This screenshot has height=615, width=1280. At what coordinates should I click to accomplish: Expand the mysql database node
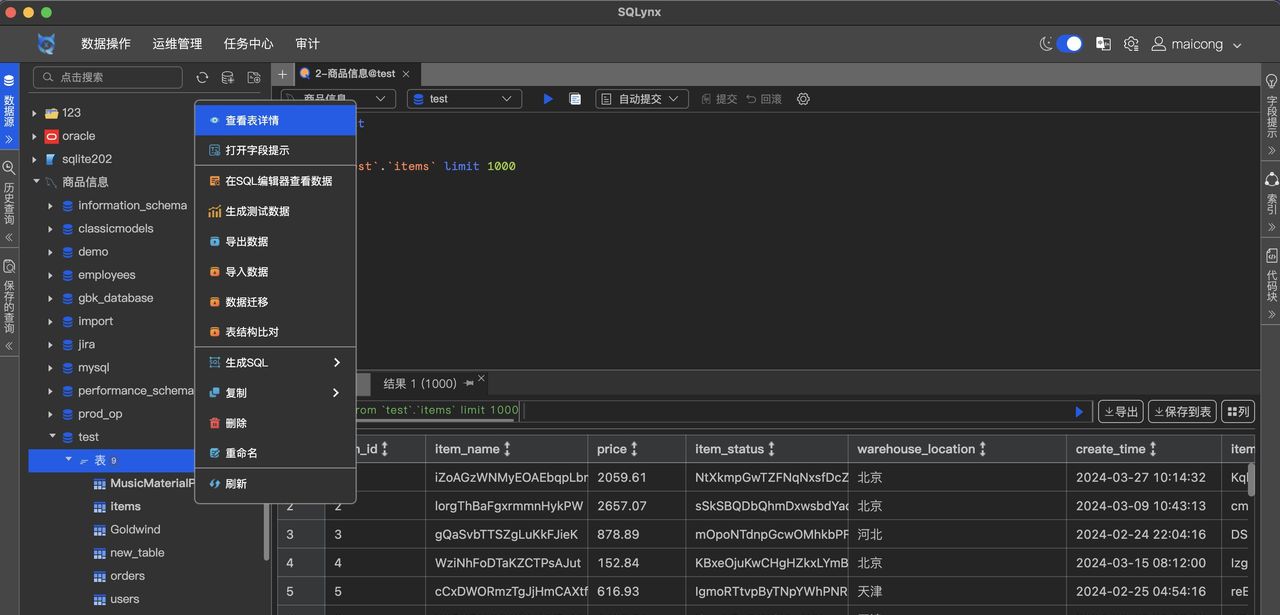[x=49, y=367]
